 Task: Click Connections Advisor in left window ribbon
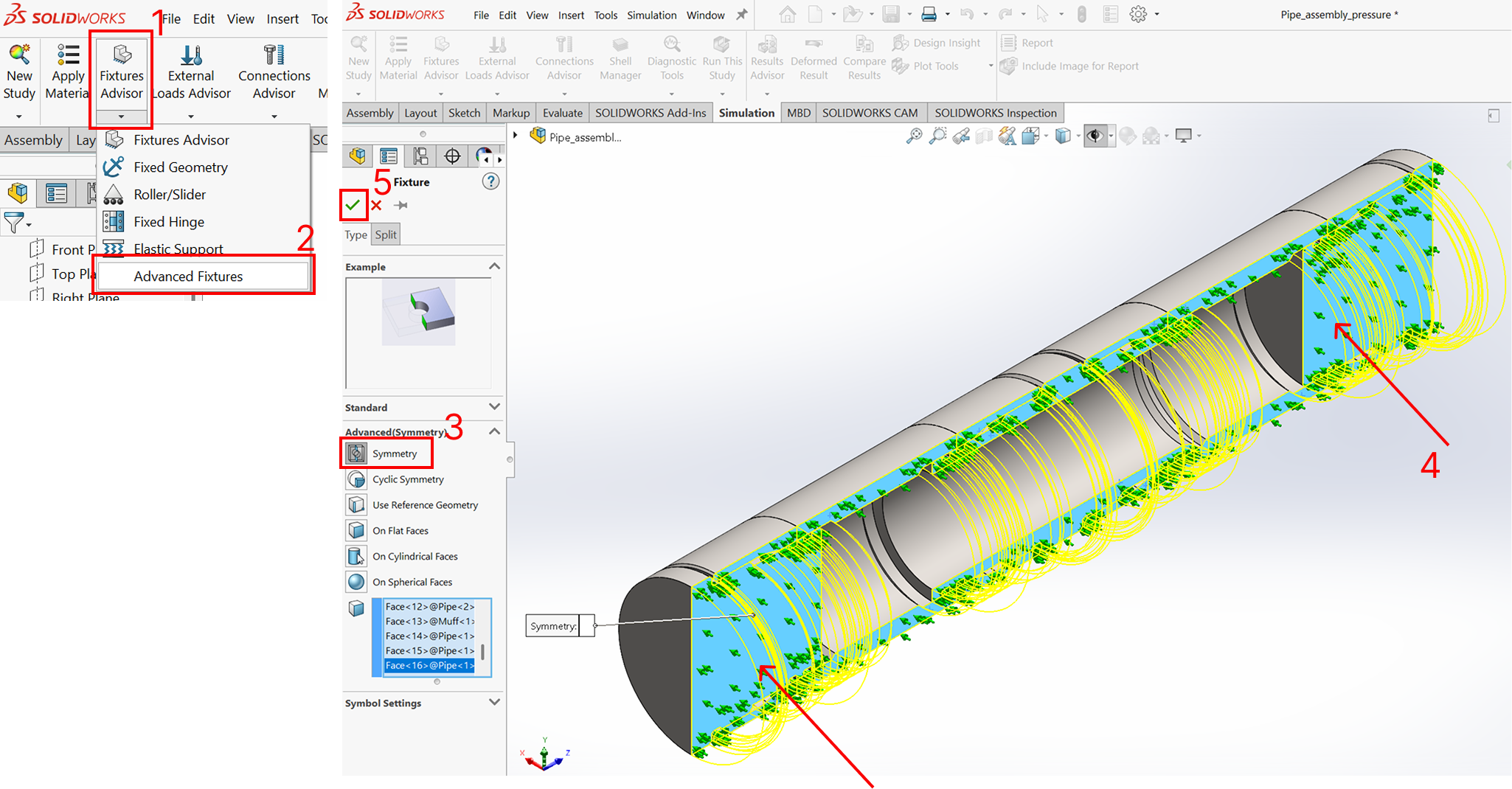point(274,72)
